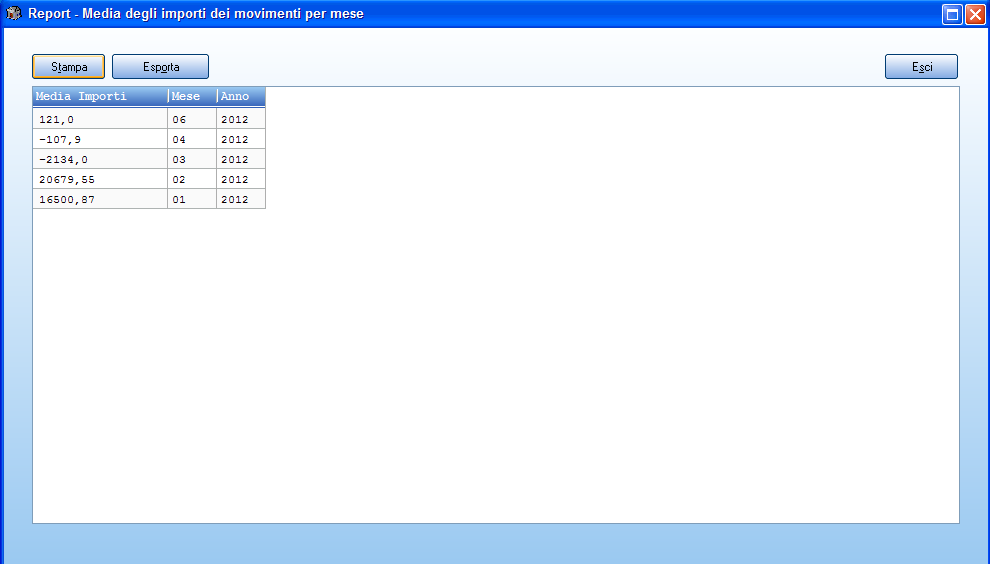Click month cell 03
The image size is (990, 564).
(192, 159)
